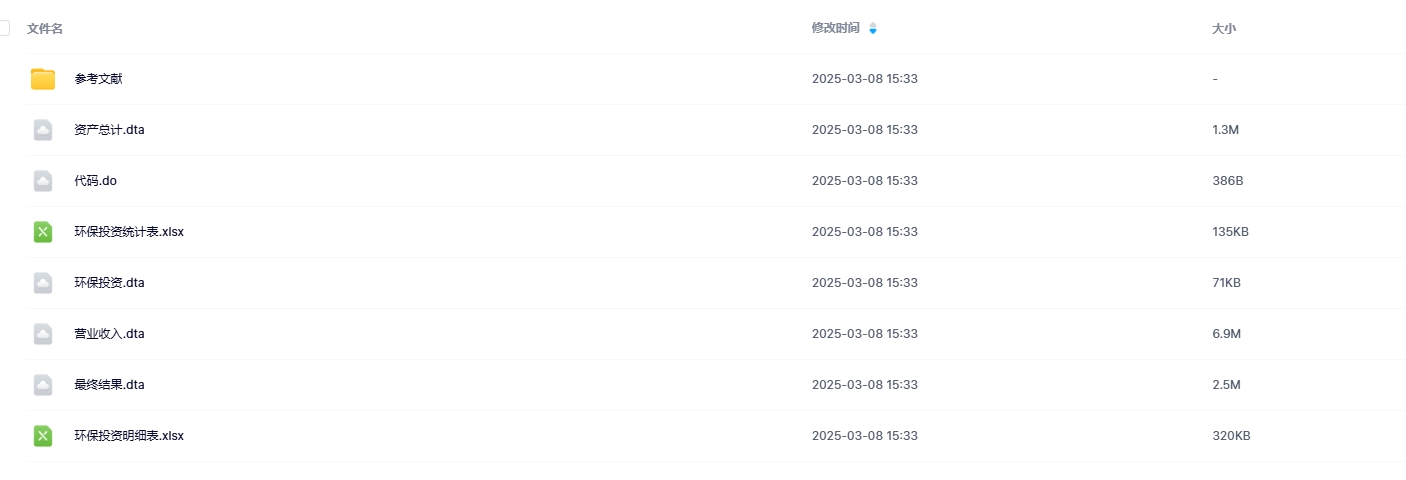The width and height of the screenshot is (1406, 480).
Task: Click the 参考文献 folder icon
Action: (42, 79)
